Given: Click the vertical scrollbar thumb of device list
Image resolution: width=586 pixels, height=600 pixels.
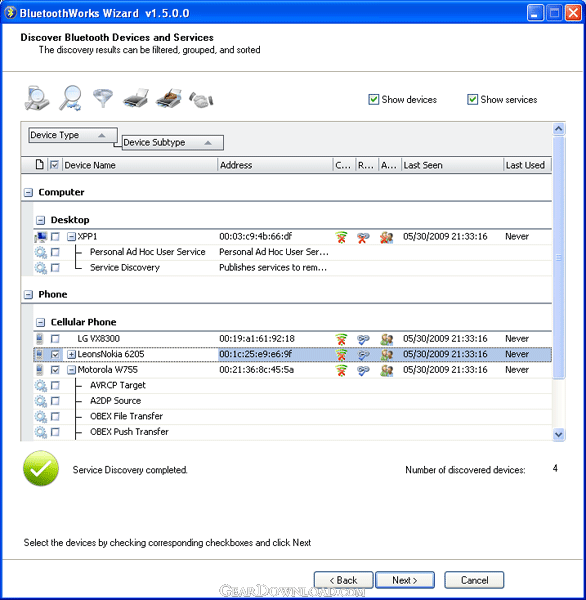Looking at the screenshot, I should [558, 258].
